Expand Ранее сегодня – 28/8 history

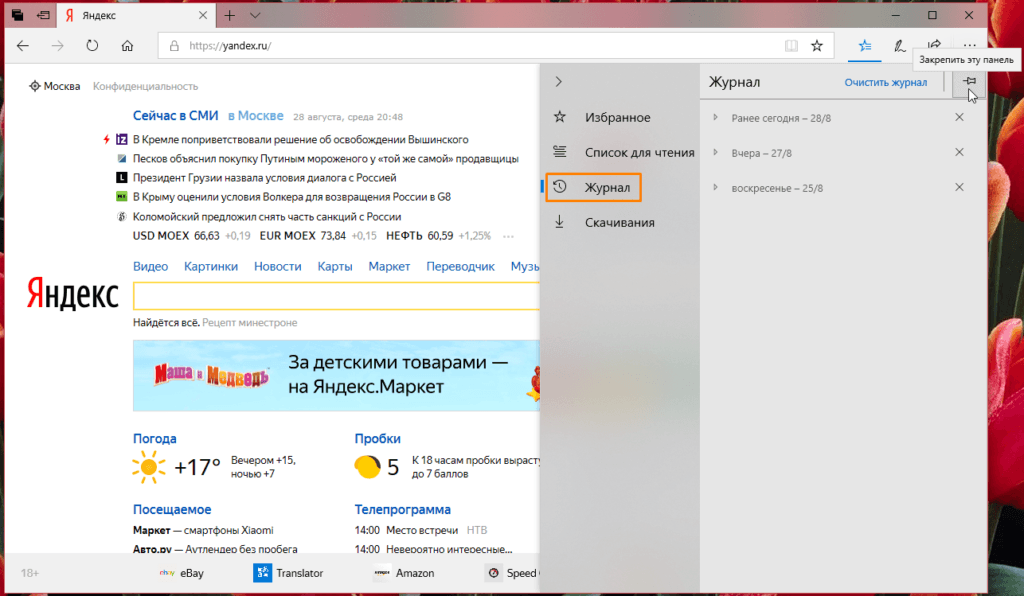click(x=715, y=118)
